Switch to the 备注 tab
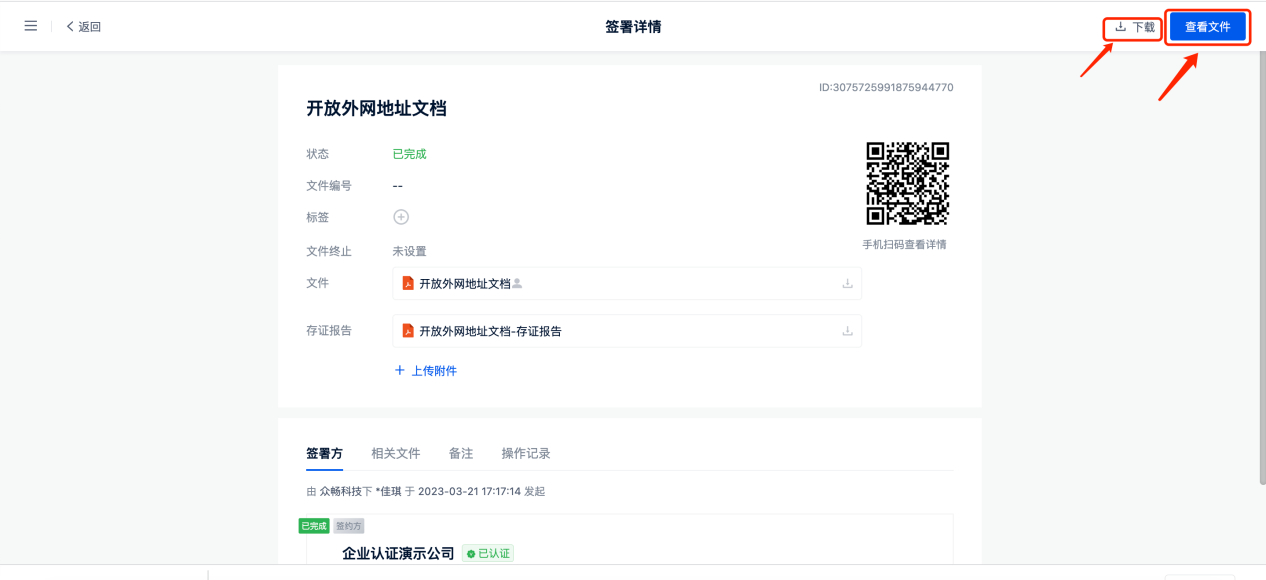 tap(461, 454)
